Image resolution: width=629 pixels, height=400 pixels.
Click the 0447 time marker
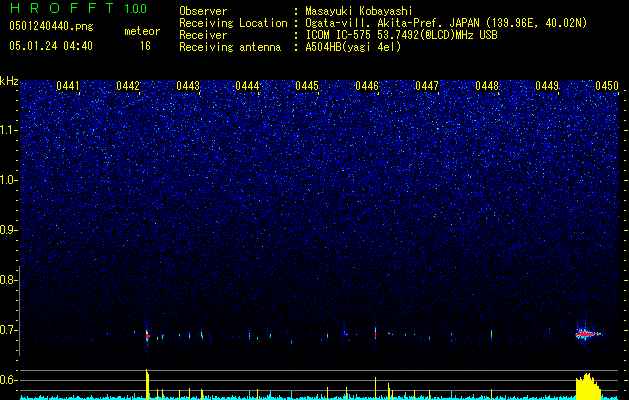427,86
